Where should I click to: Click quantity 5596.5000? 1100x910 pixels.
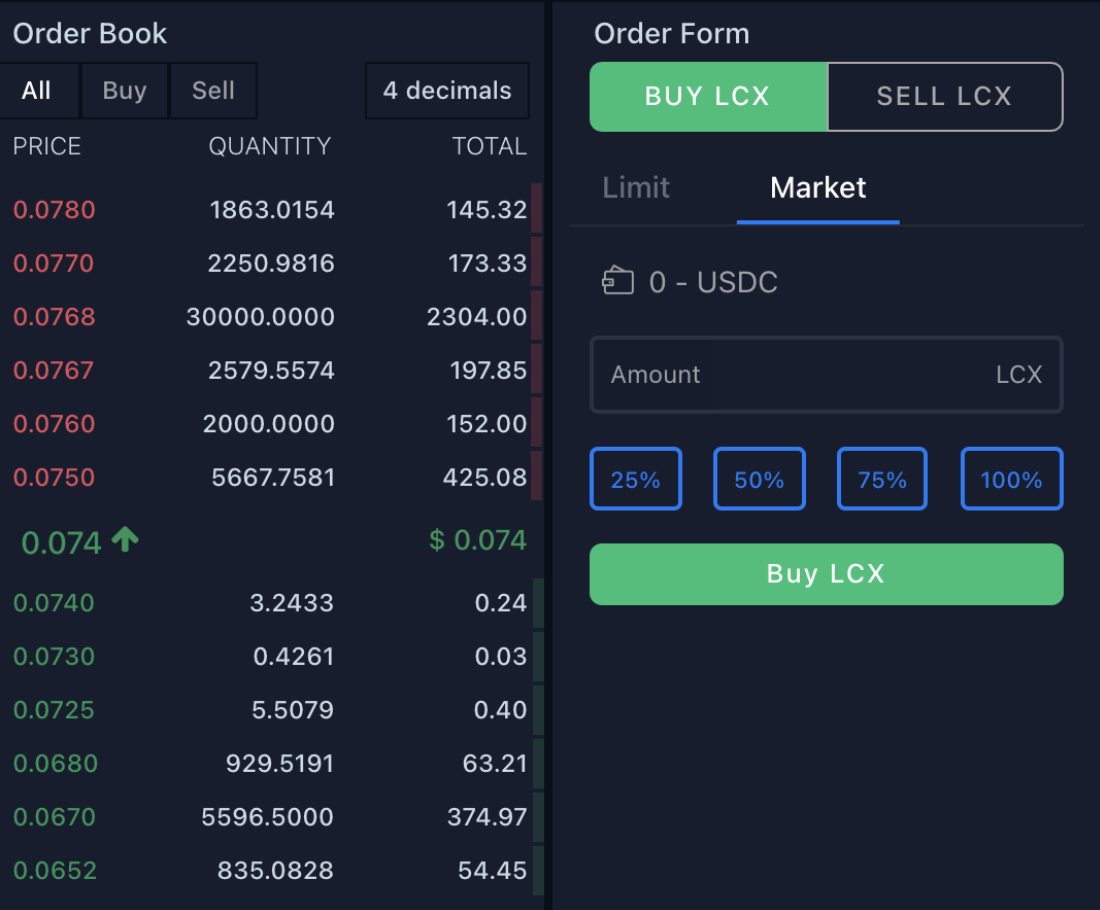point(267,817)
